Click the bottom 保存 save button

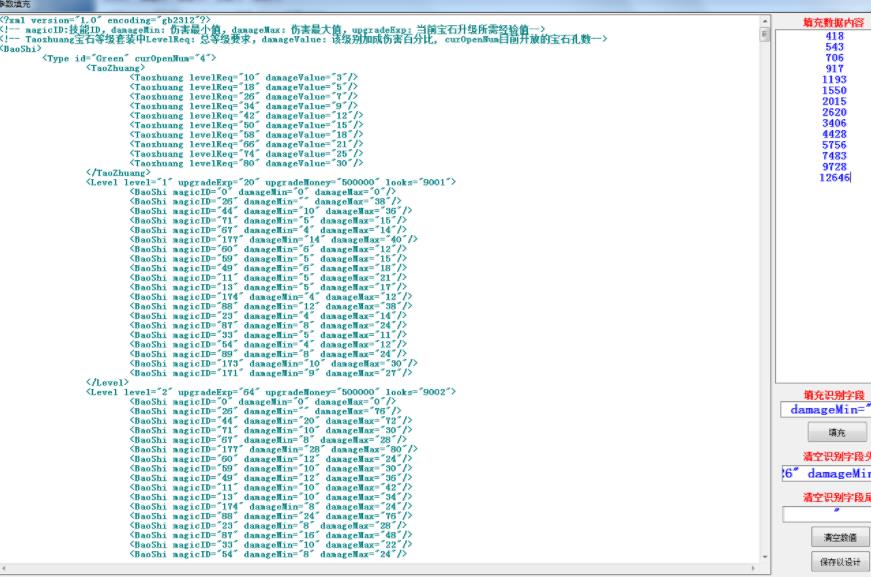[840, 562]
